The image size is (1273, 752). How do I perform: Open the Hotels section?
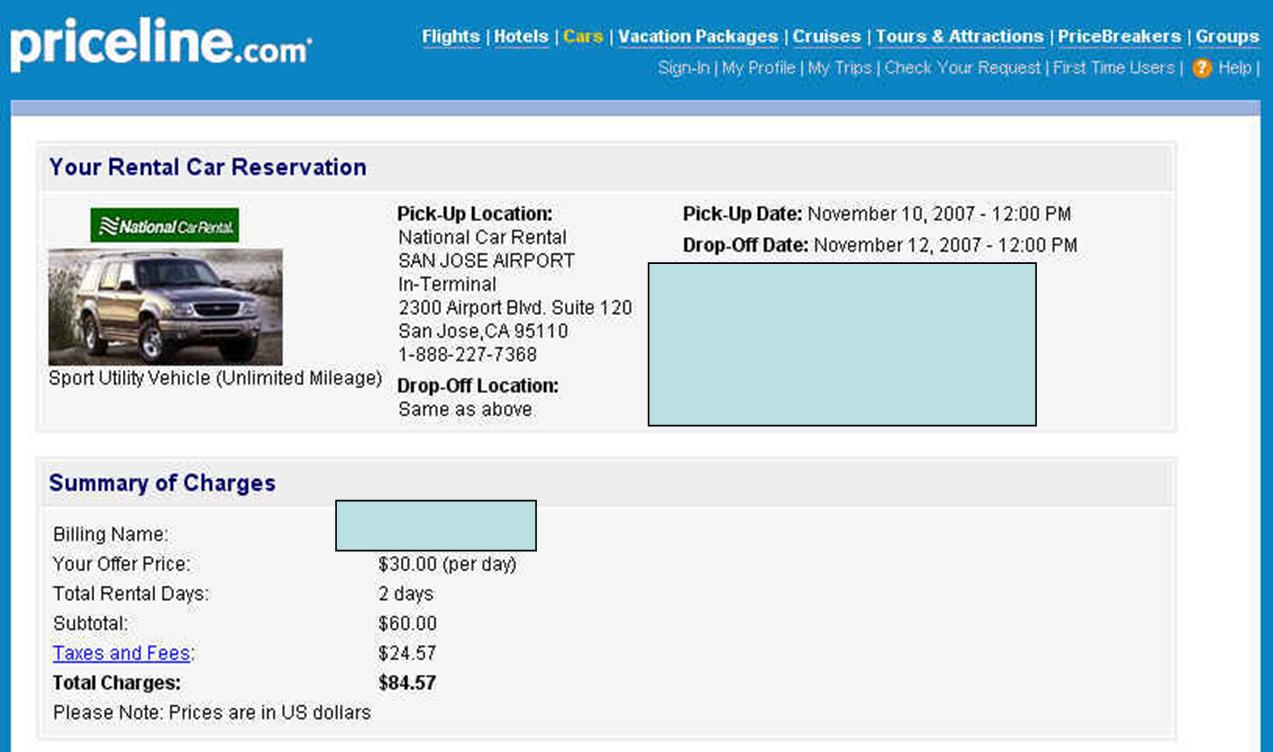click(521, 36)
